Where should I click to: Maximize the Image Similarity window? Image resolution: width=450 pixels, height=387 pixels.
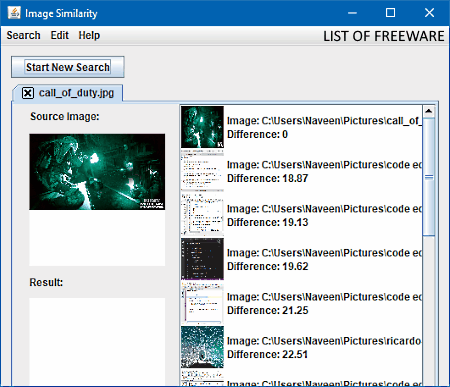(x=390, y=13)
